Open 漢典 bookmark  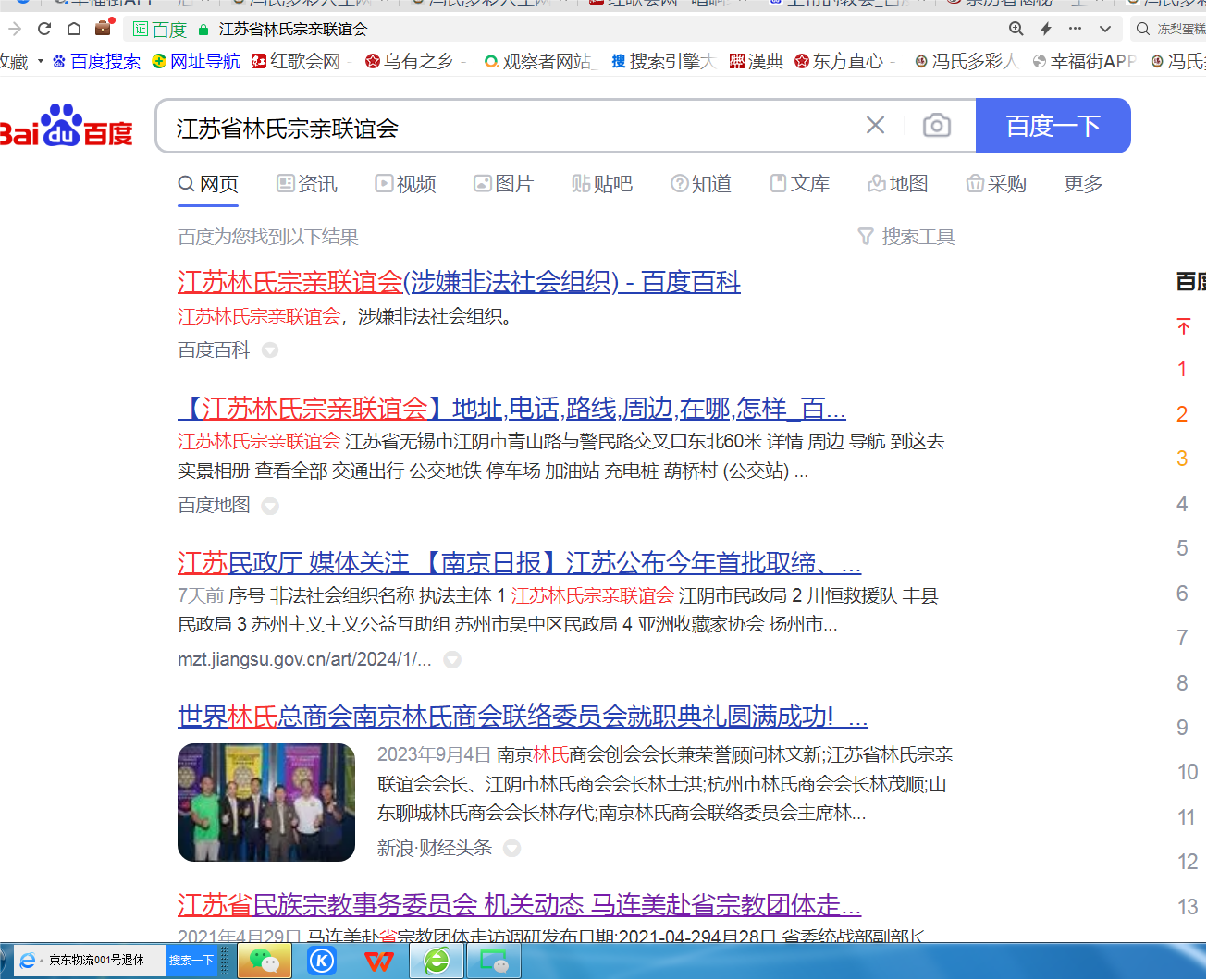click(756, 61)
